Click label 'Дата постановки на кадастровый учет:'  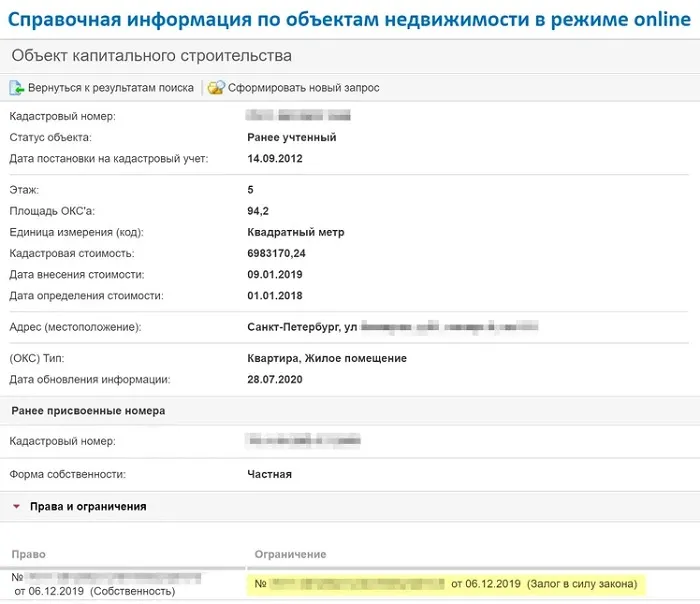pos(109,158)
